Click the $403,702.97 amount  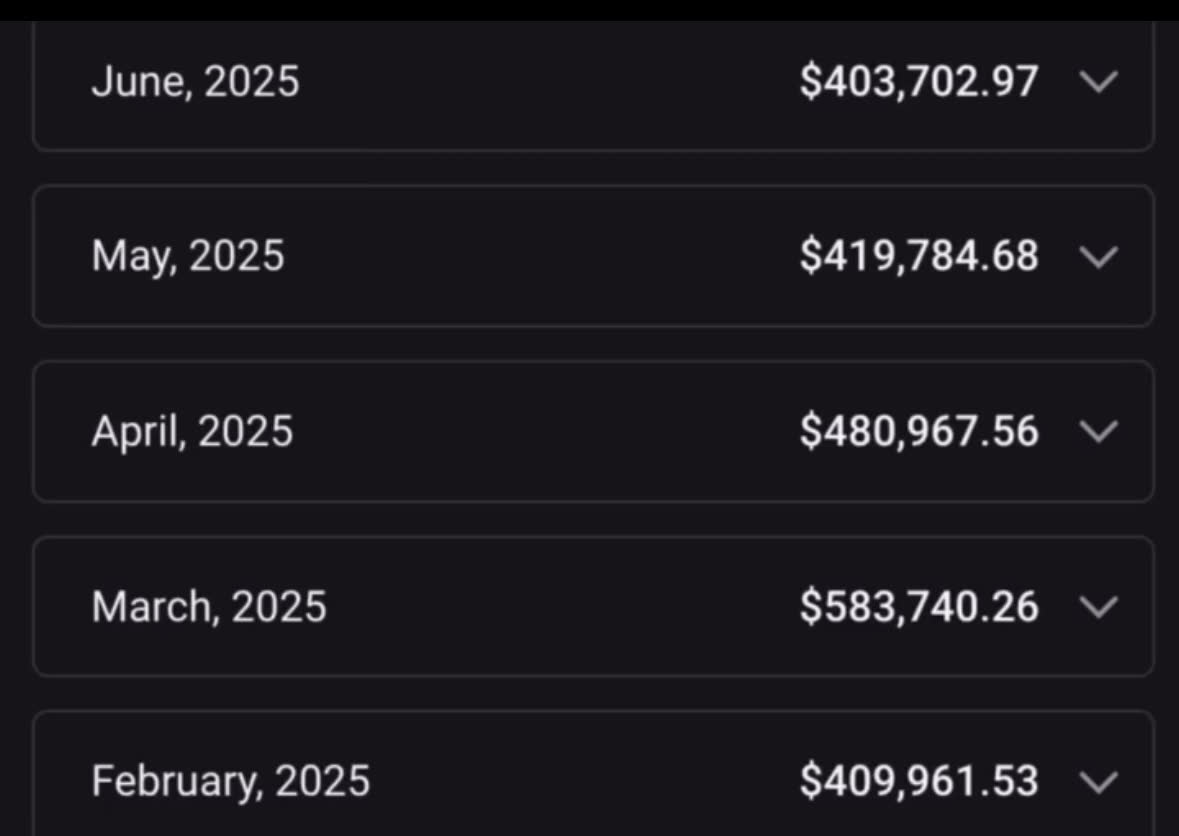919,81
